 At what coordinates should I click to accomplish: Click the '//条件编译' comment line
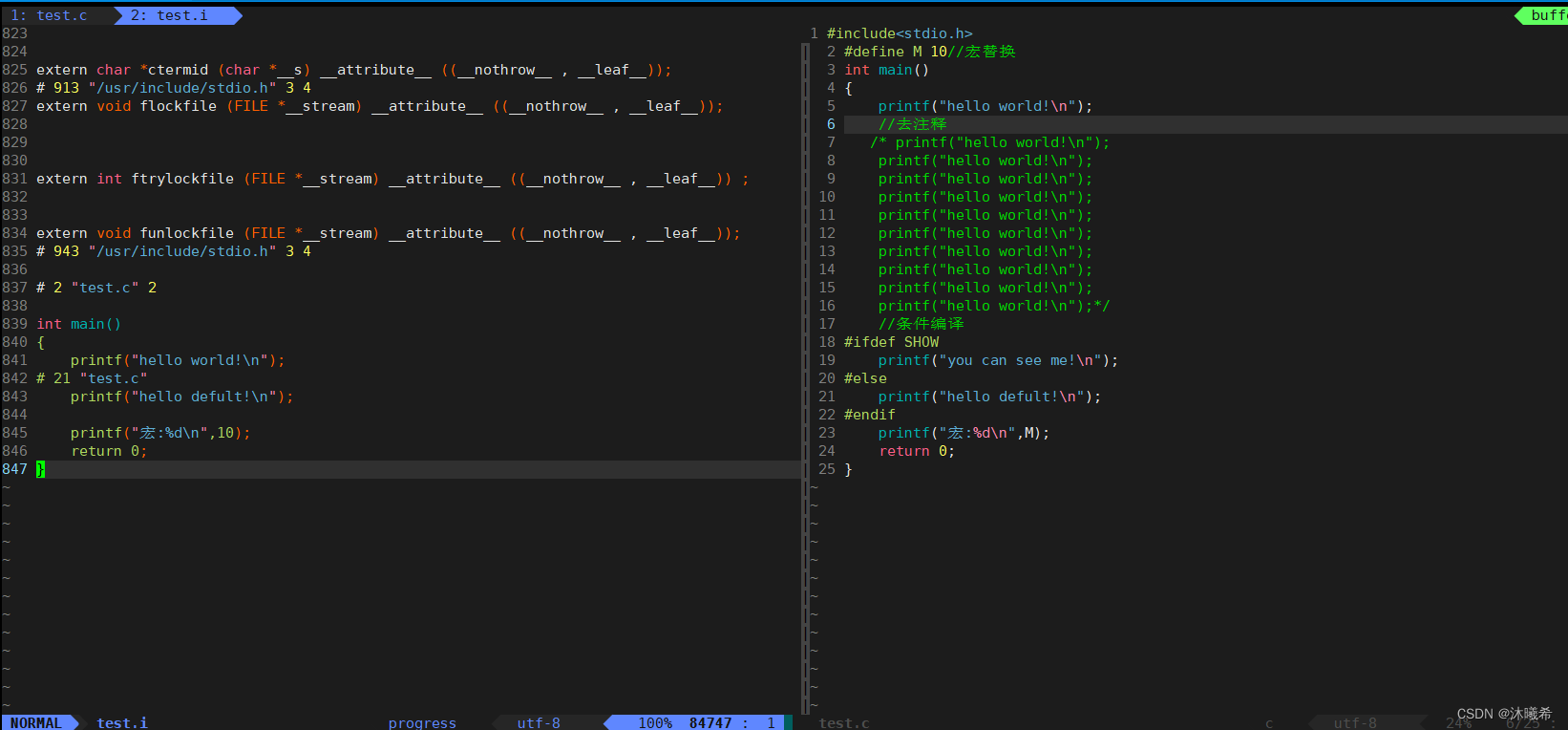point(921,324)
